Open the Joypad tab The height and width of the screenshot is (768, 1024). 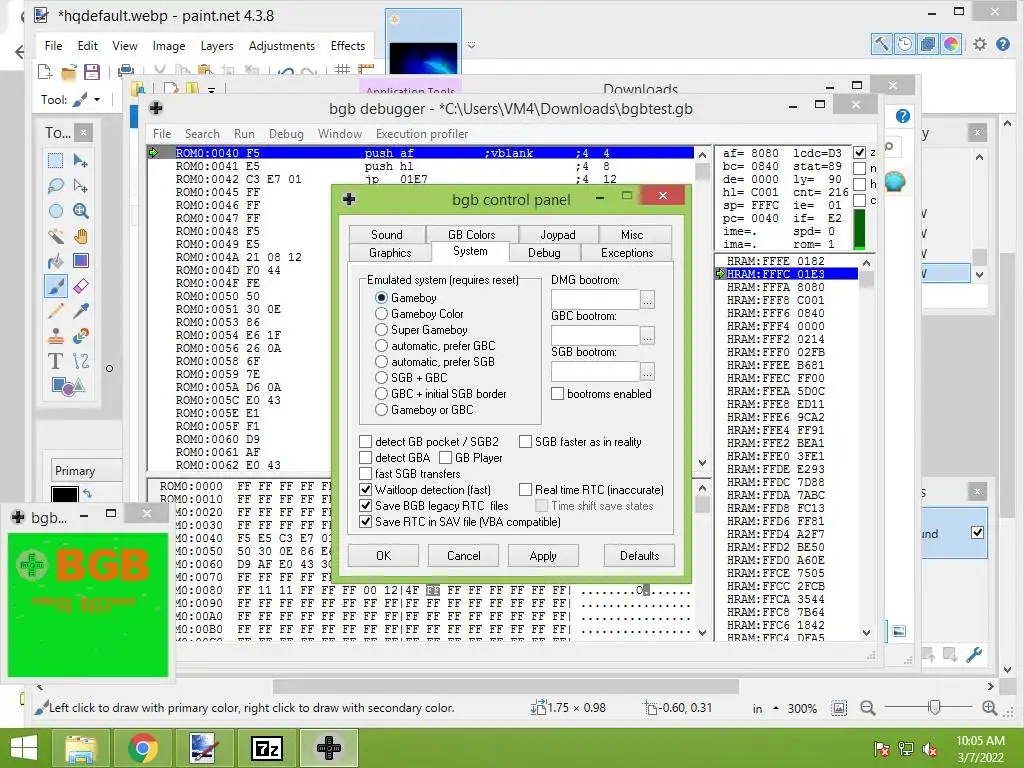point(558,234)
